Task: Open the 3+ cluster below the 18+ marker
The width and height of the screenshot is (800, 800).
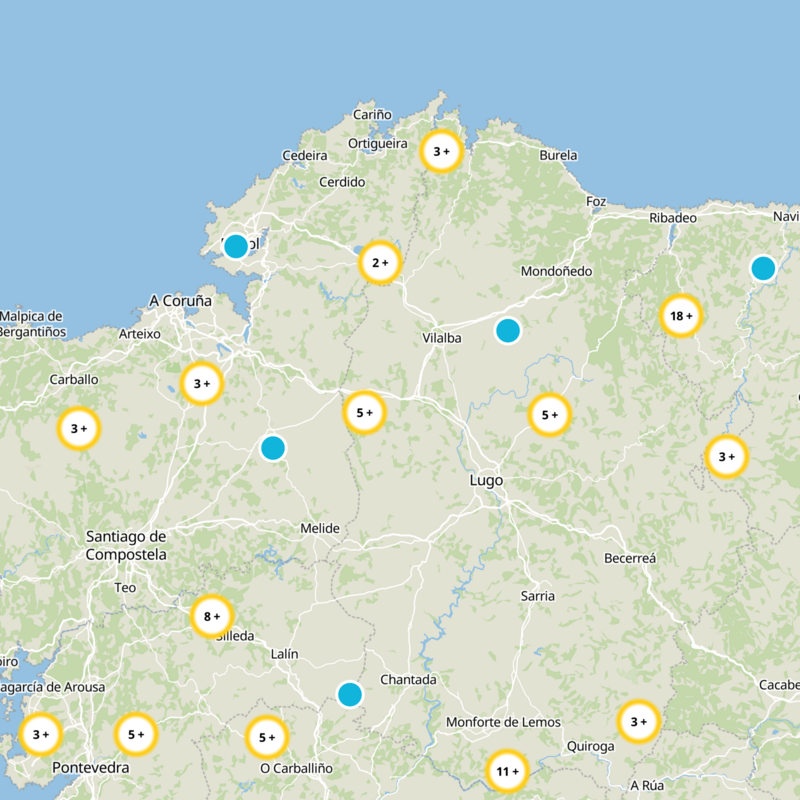Action: click(x=727, y=457)
